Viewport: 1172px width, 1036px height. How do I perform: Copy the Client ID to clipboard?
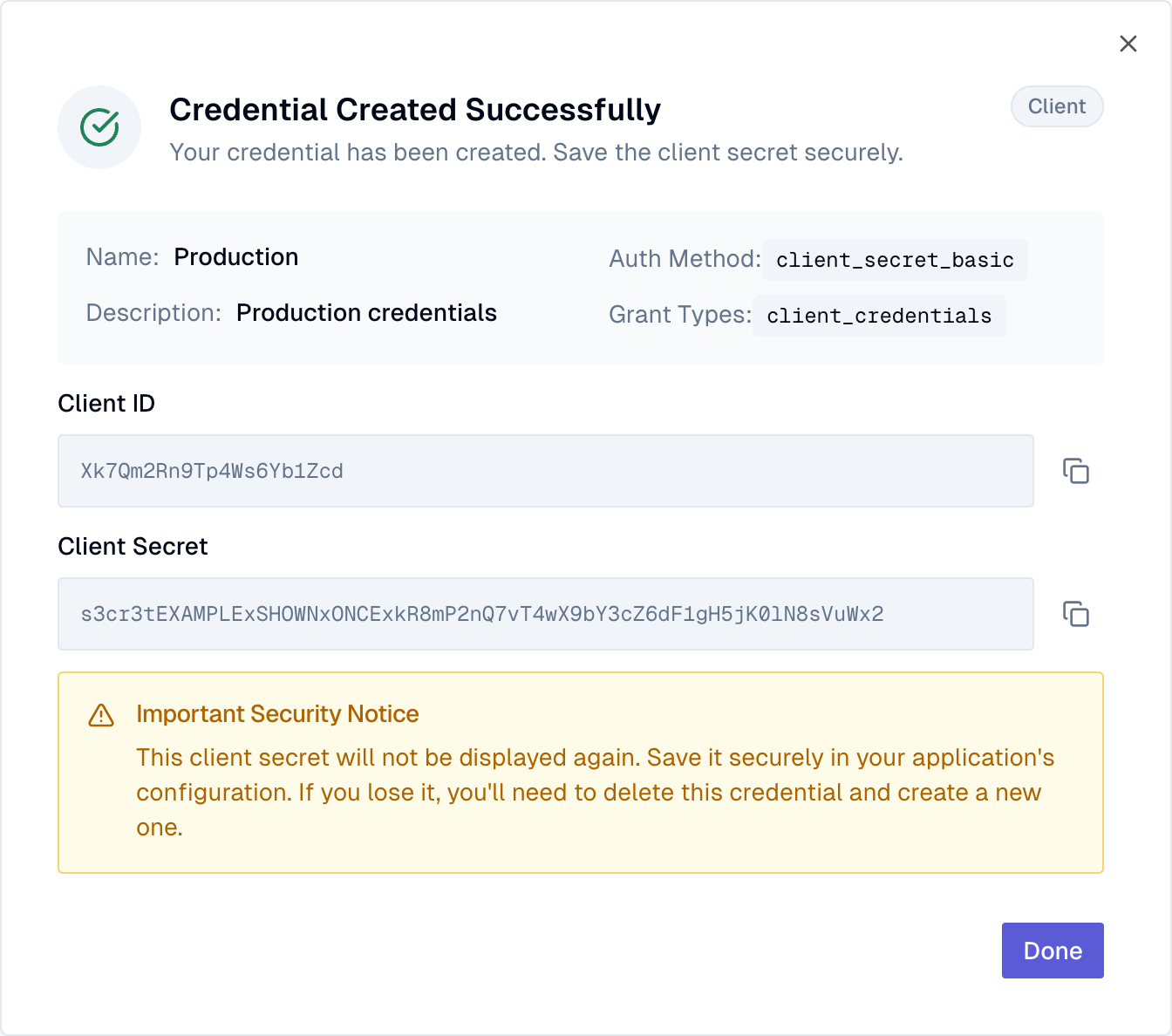[x=1076, y=471]
